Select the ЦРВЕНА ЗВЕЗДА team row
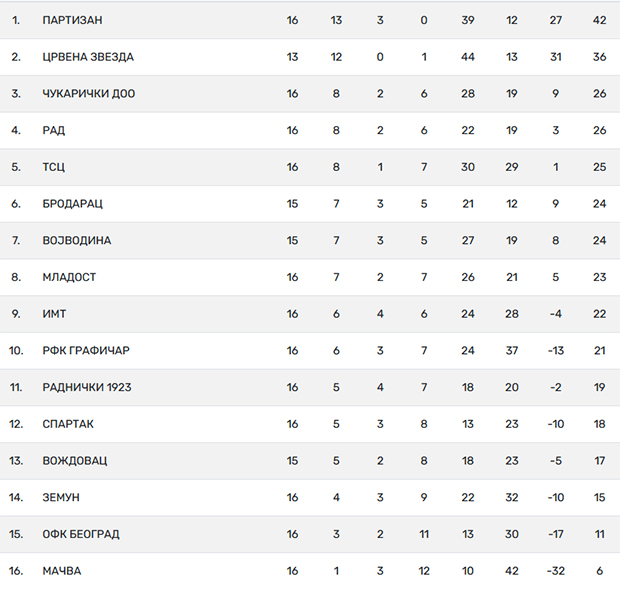The image size is (620, 589). [310, 57]
